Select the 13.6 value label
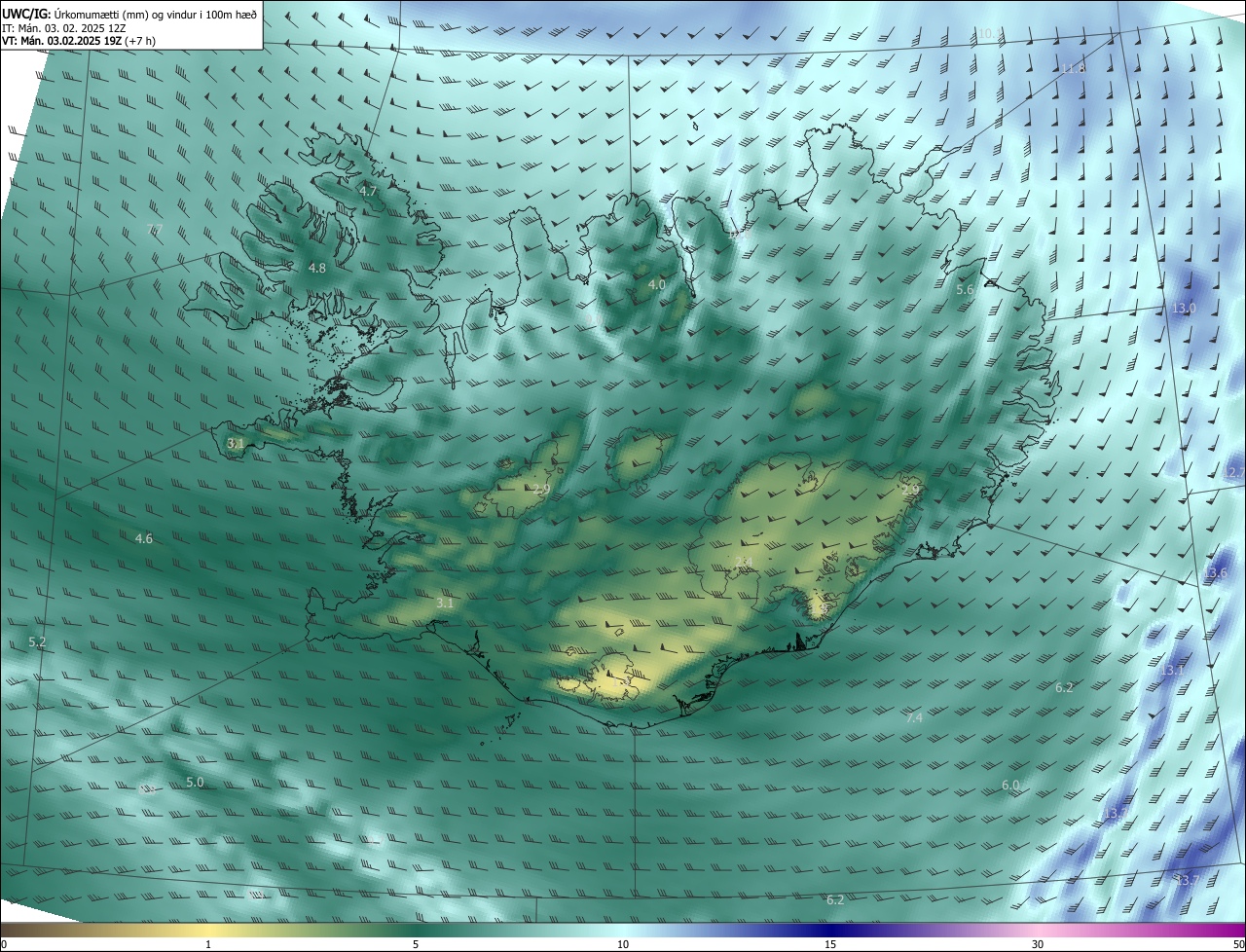 coord(1216,573)
